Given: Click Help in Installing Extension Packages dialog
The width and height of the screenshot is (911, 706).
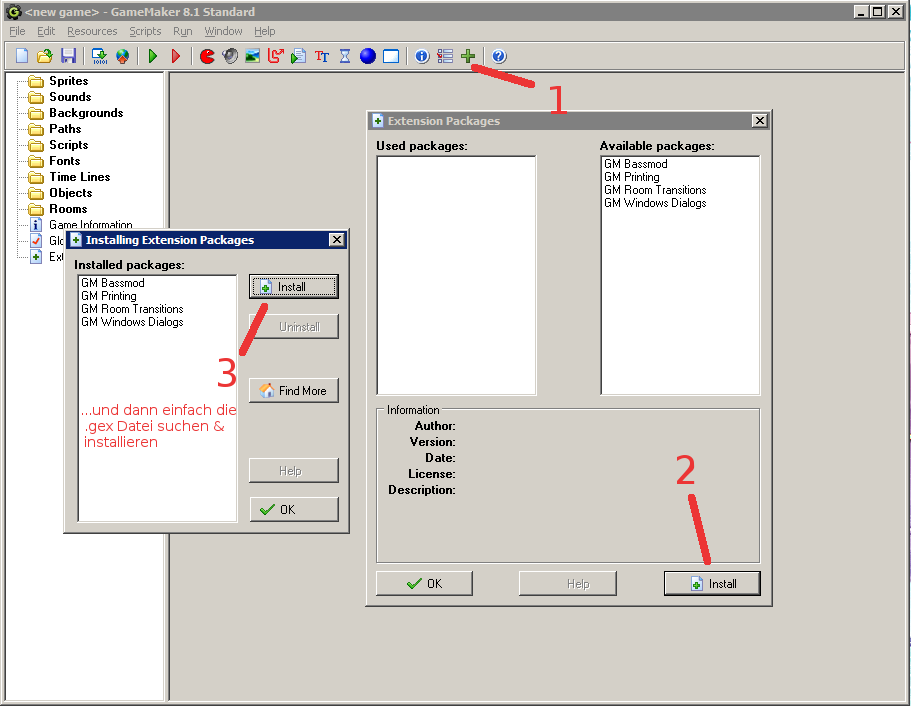Looking at the screenshot, I should click(x=294, y=471).
